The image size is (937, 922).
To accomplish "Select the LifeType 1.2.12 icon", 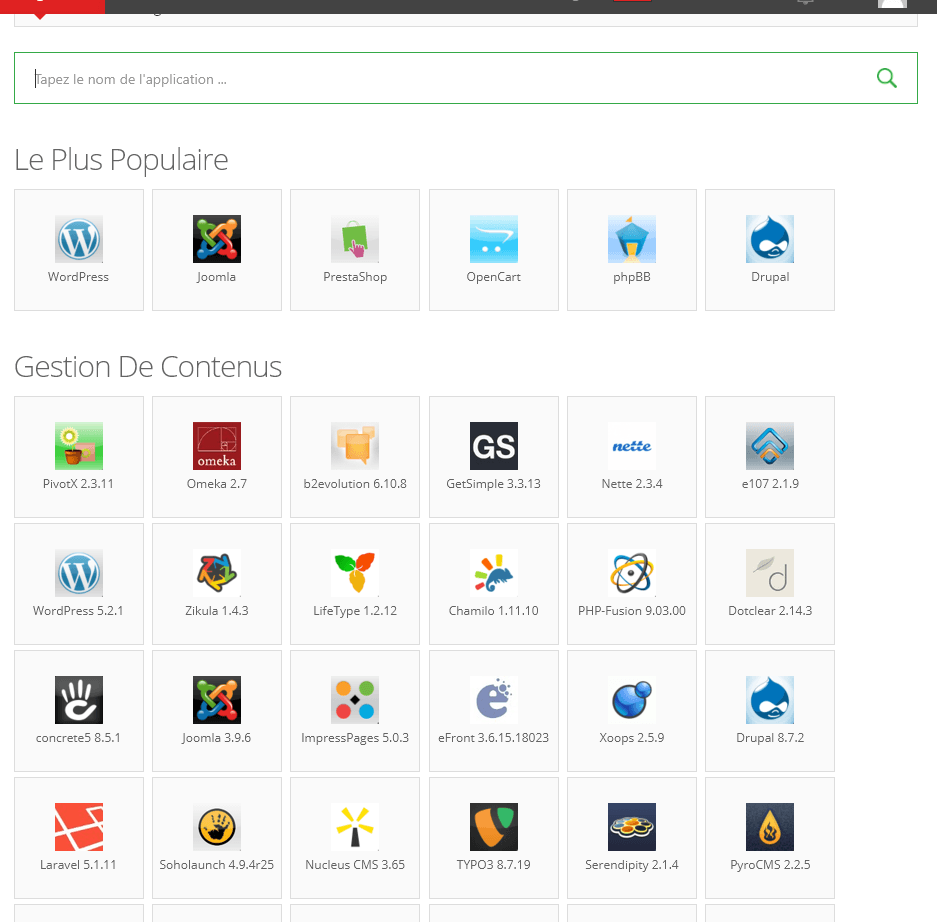I will 355,573.
